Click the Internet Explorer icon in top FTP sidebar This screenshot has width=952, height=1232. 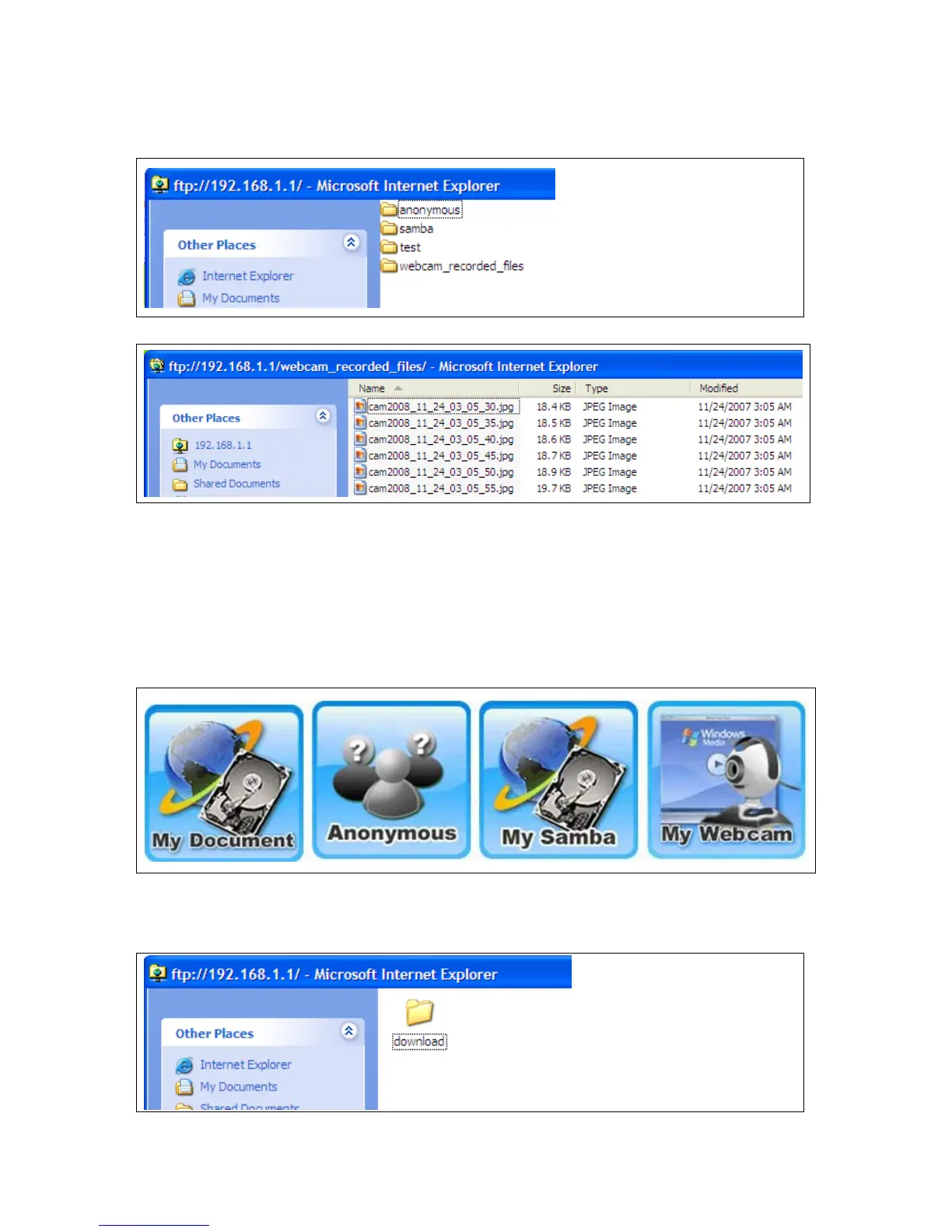pos(187,277)
